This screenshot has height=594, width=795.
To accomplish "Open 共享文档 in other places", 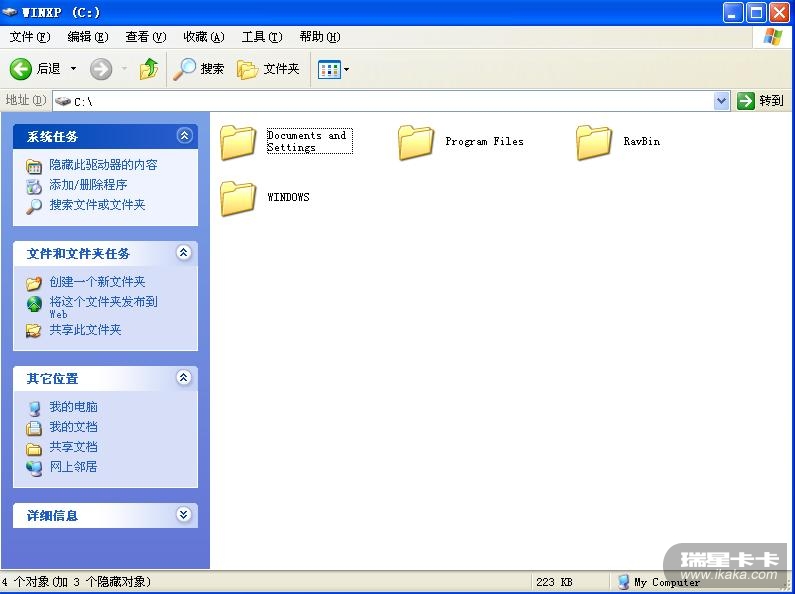I will click(x=73, y=447).
